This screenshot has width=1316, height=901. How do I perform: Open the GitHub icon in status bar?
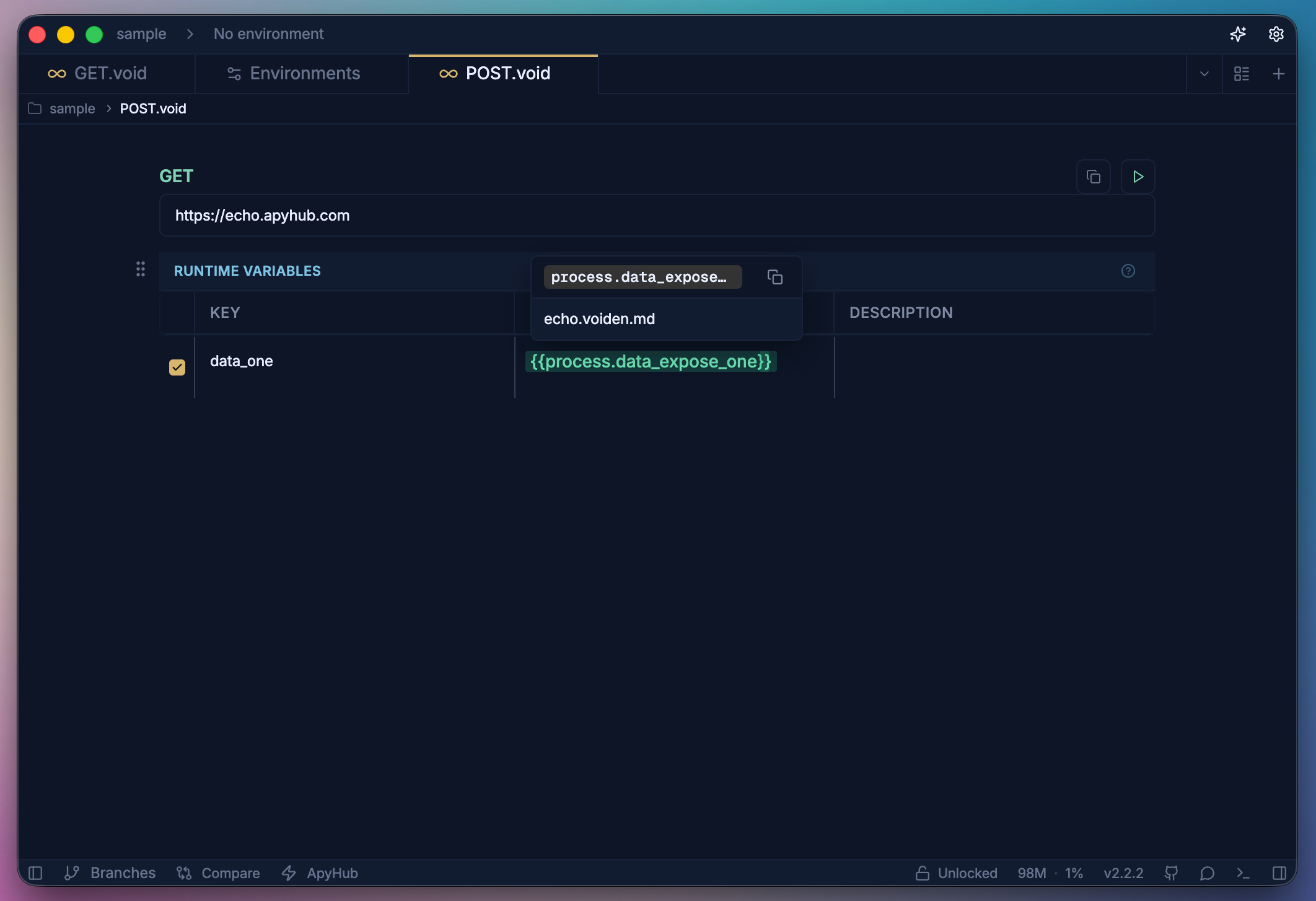tap(1171, 873)
